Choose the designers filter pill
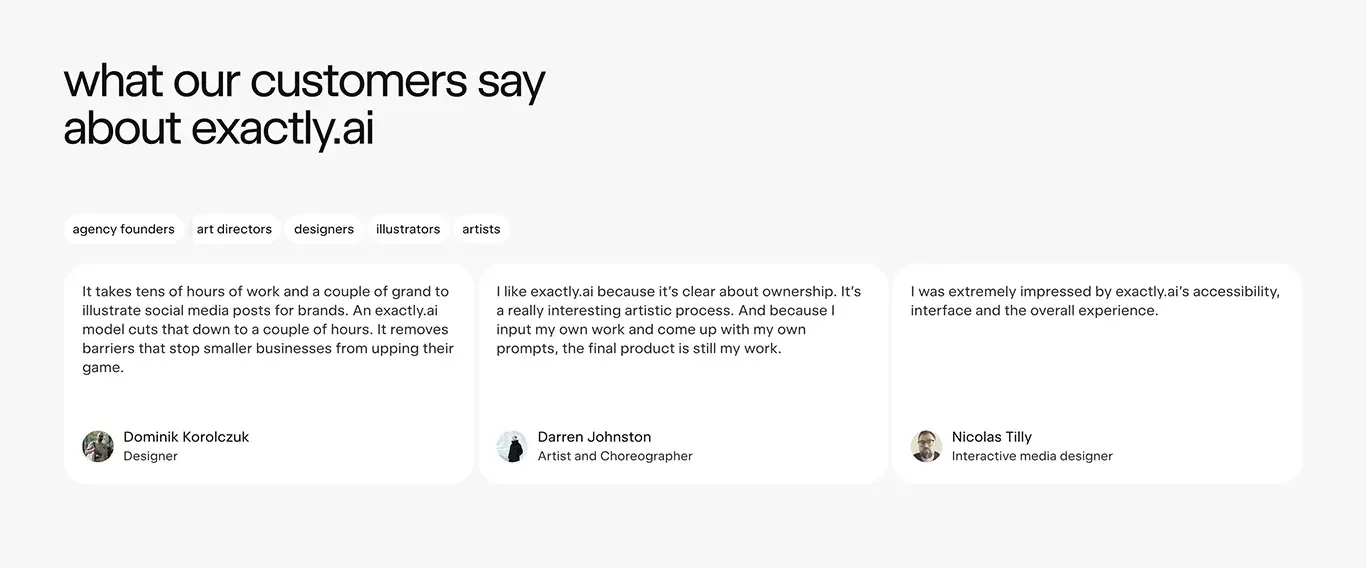This screenshot has height=568, width=1366. click(324, 229)
